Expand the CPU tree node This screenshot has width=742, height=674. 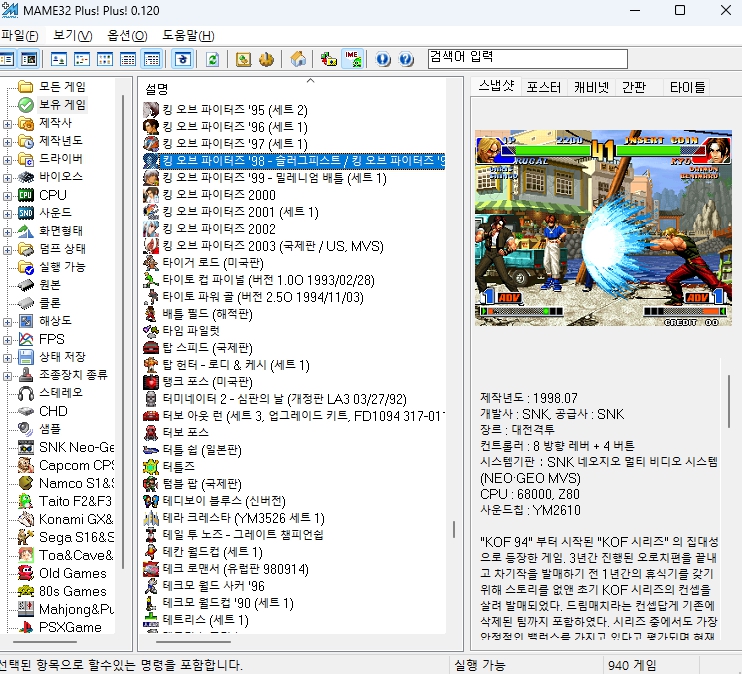(7, 196)
